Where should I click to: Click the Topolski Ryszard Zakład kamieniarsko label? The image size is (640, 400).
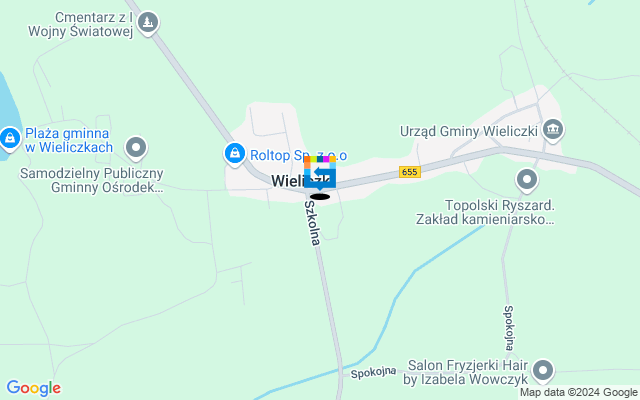485,212
